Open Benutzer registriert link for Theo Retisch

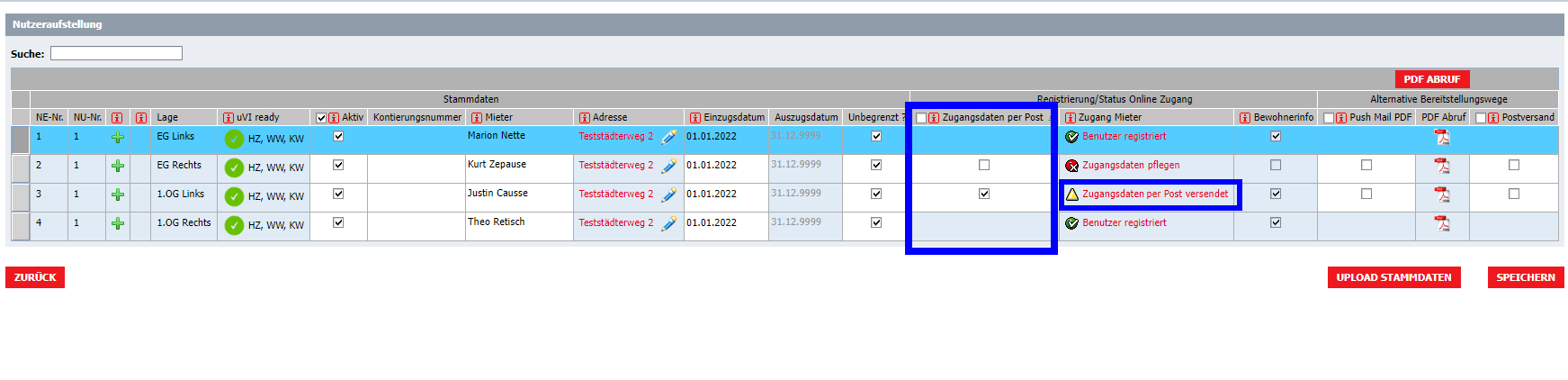1124,223
